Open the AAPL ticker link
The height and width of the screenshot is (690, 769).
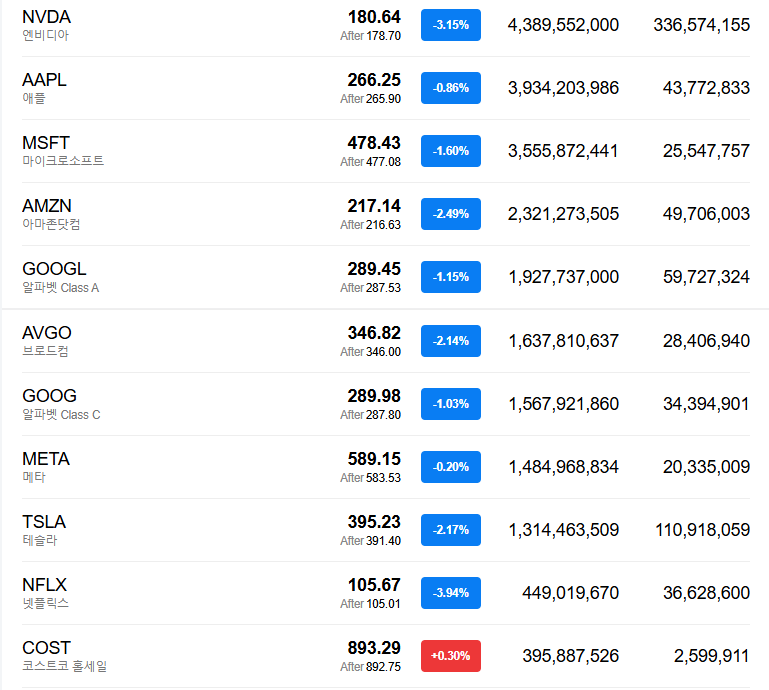[x=44, y=80]
